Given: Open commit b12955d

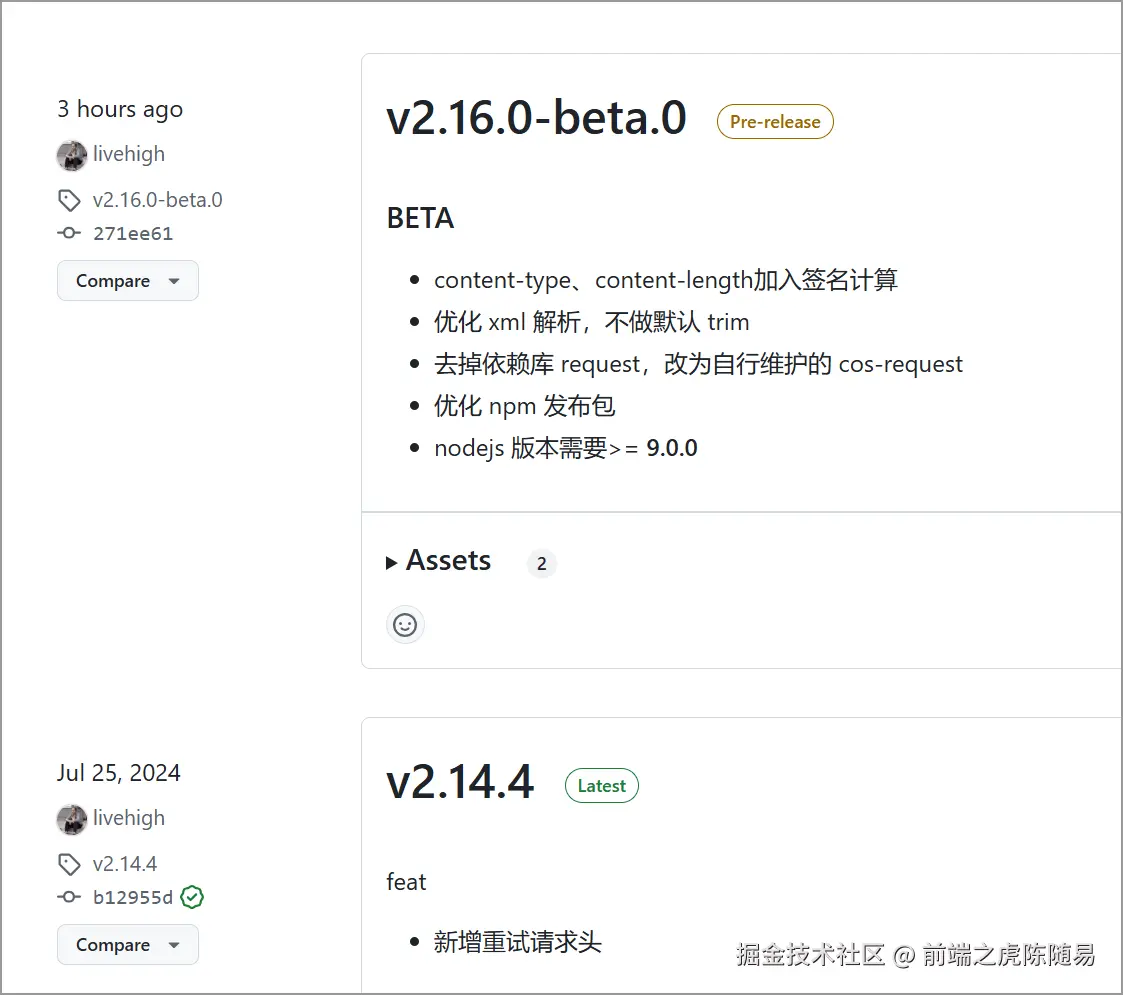Looking at the screenshot, I should coord(133,897).
